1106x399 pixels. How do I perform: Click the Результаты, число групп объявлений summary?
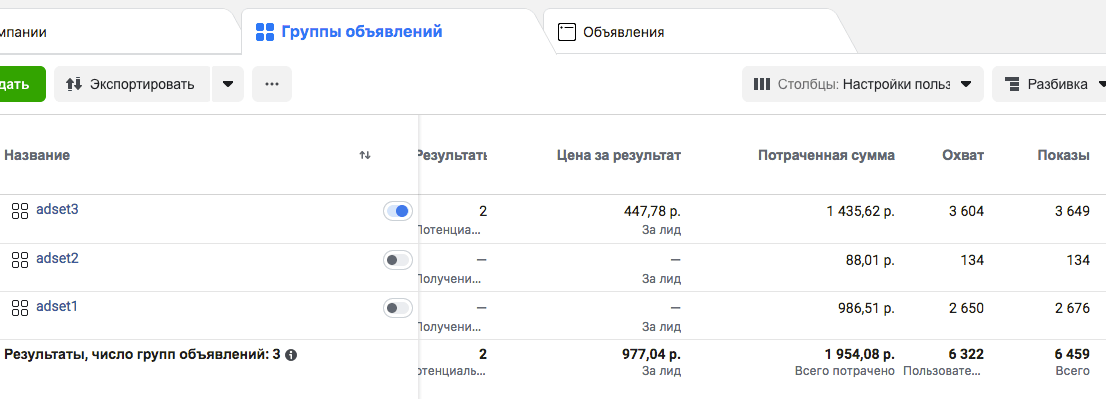142,355
